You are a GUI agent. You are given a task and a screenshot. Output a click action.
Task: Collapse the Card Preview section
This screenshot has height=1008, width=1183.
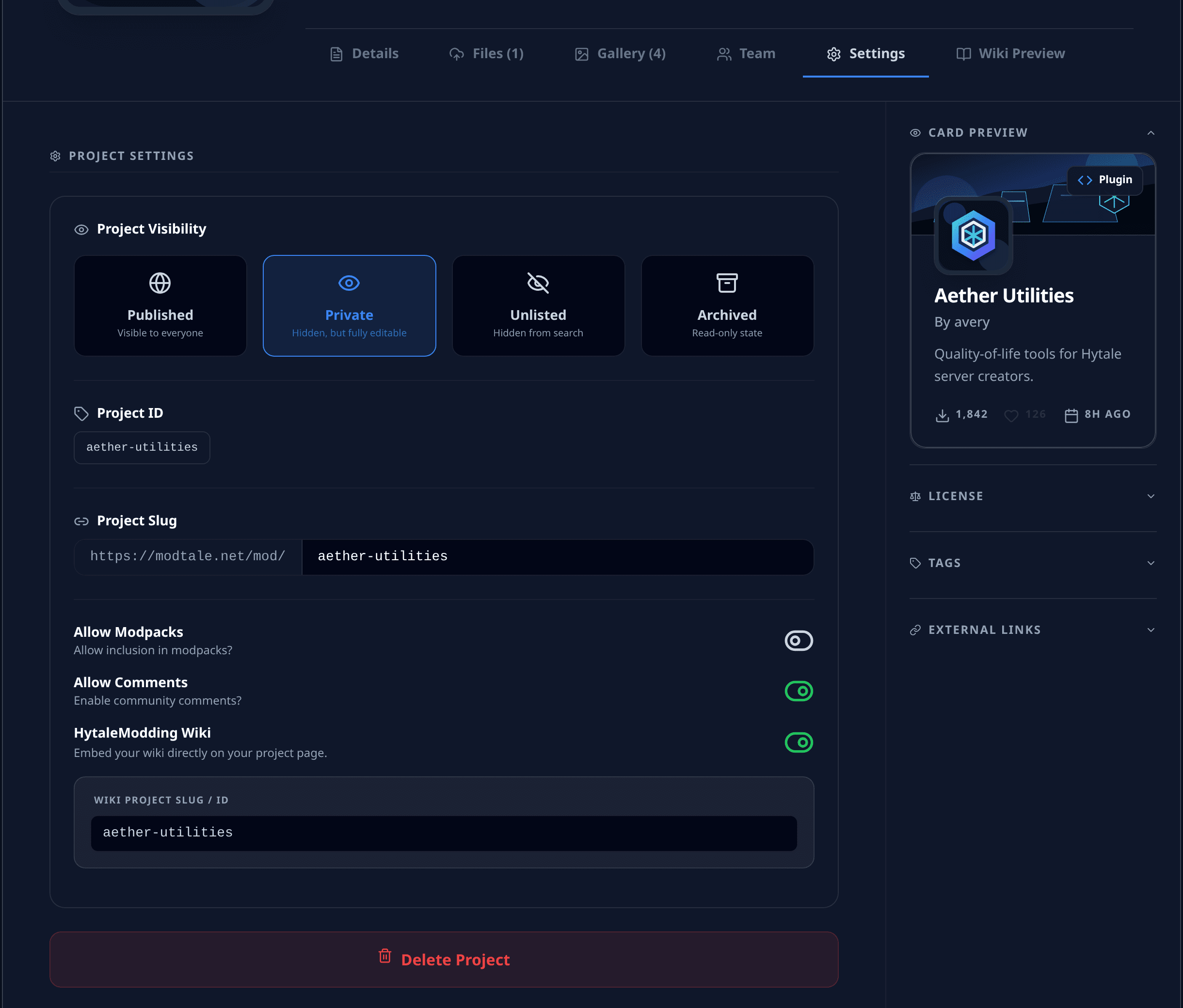click(1151, 133)
